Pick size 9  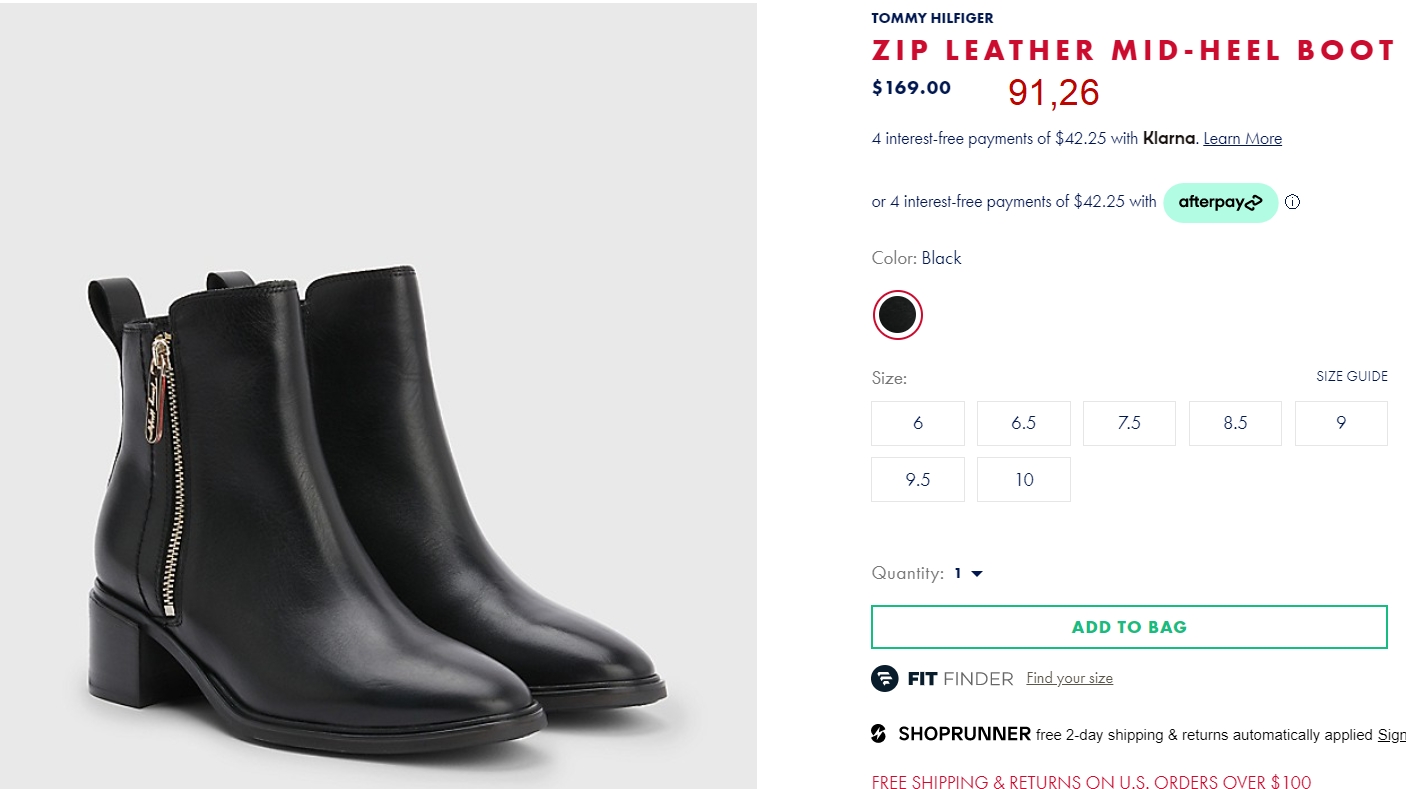tap(1341, 423)
